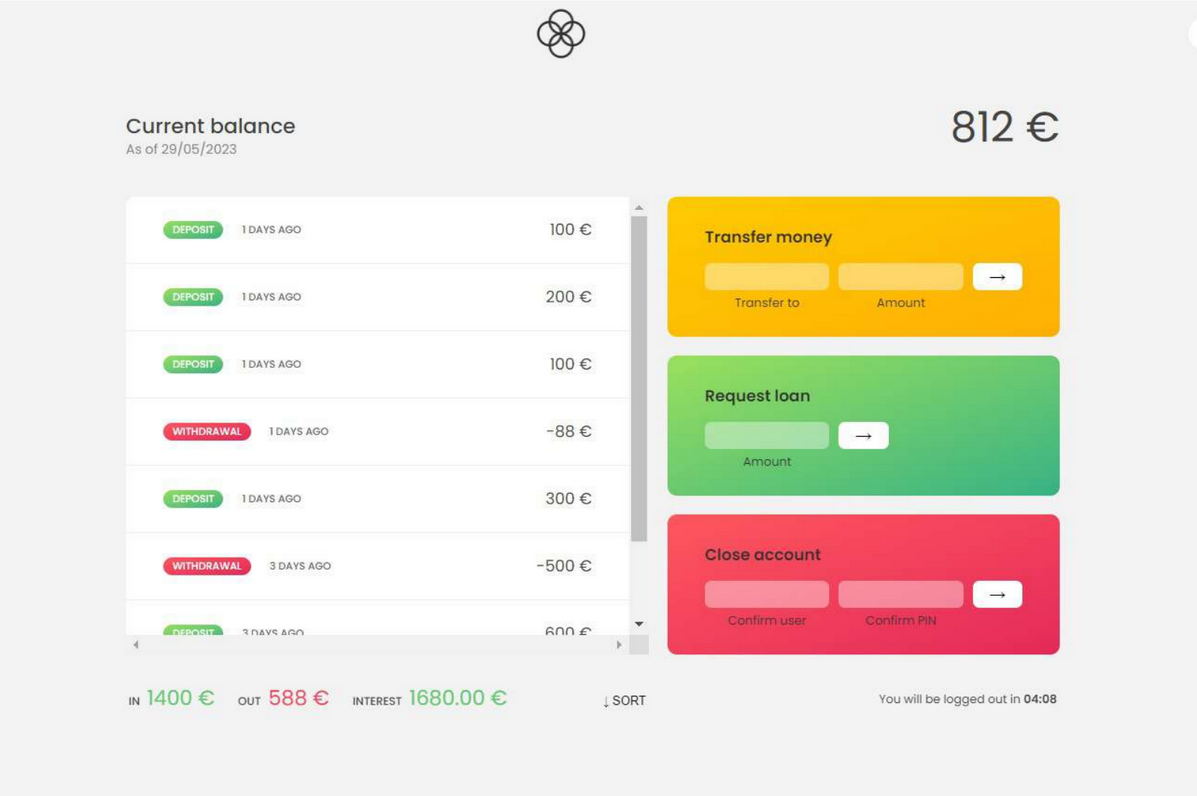Viewport: 1197px width, 796px height.
Task: Click the Bankist flower logo
Action: point(560,34)
